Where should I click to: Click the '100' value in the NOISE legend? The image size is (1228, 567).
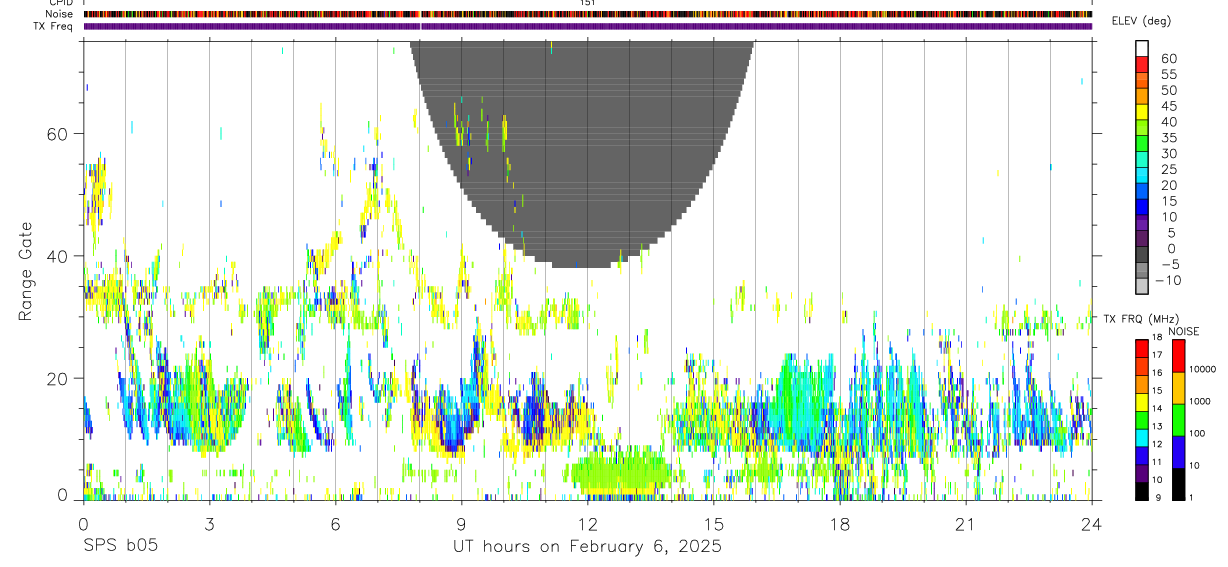pyautogui.click(x=1199, y=433)
